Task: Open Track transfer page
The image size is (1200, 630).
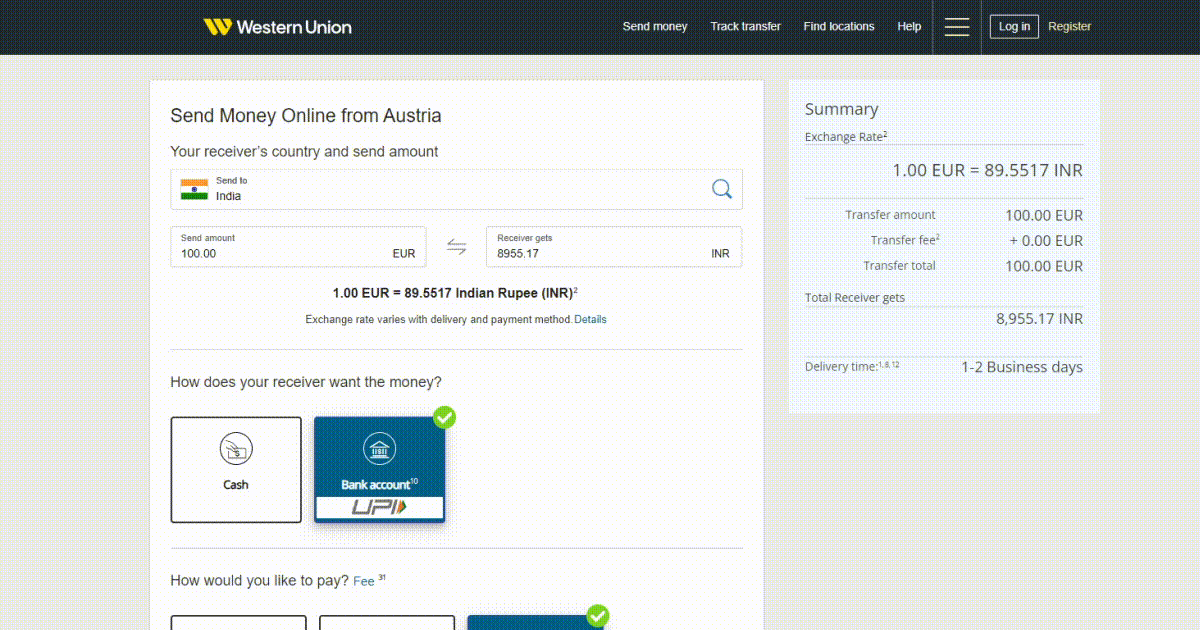Action: tap(745, 27)
